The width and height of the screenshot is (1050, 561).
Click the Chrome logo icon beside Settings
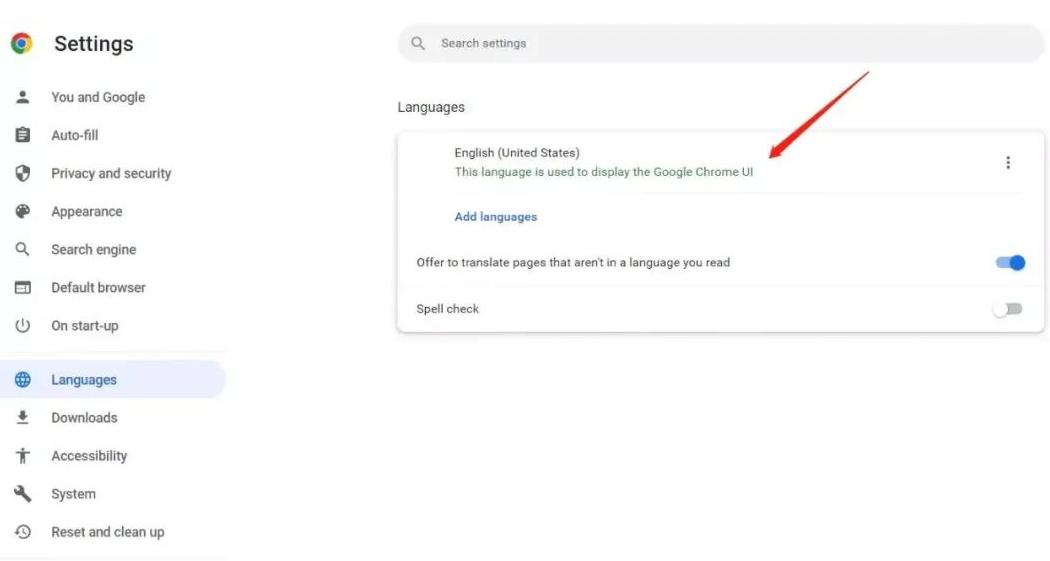(21, 44)
